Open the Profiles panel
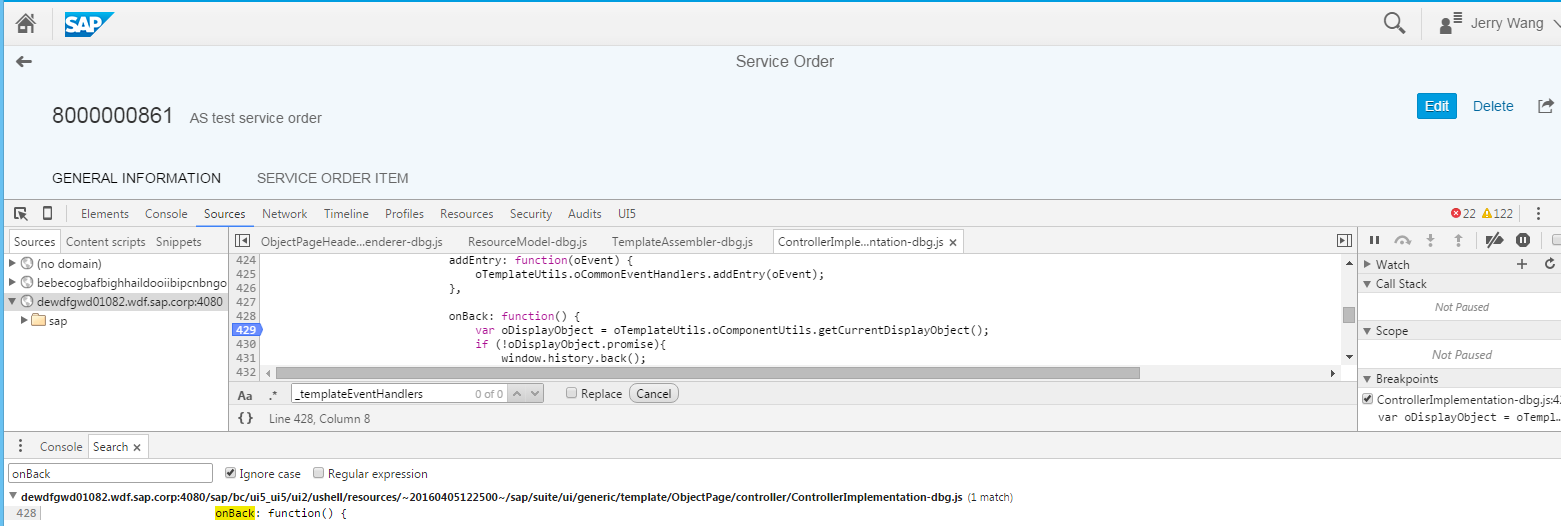 [x=404, y=214]
